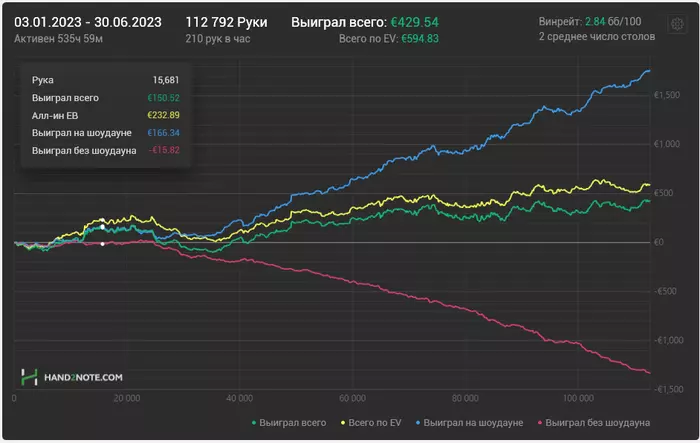The image size is (700, 443).
Task: Click the 20 000 x-axis label
Action: pyautogui.click(x=127, y=398)
